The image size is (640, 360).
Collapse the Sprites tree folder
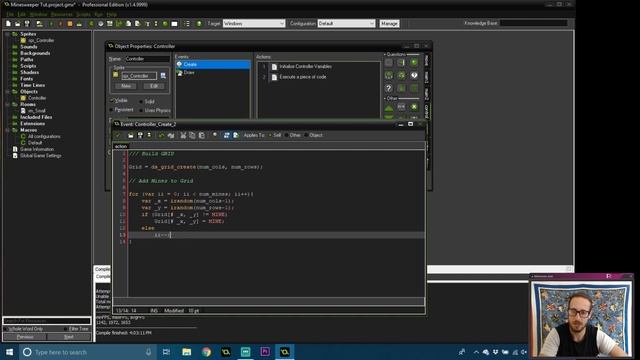[x=7, y=34]
